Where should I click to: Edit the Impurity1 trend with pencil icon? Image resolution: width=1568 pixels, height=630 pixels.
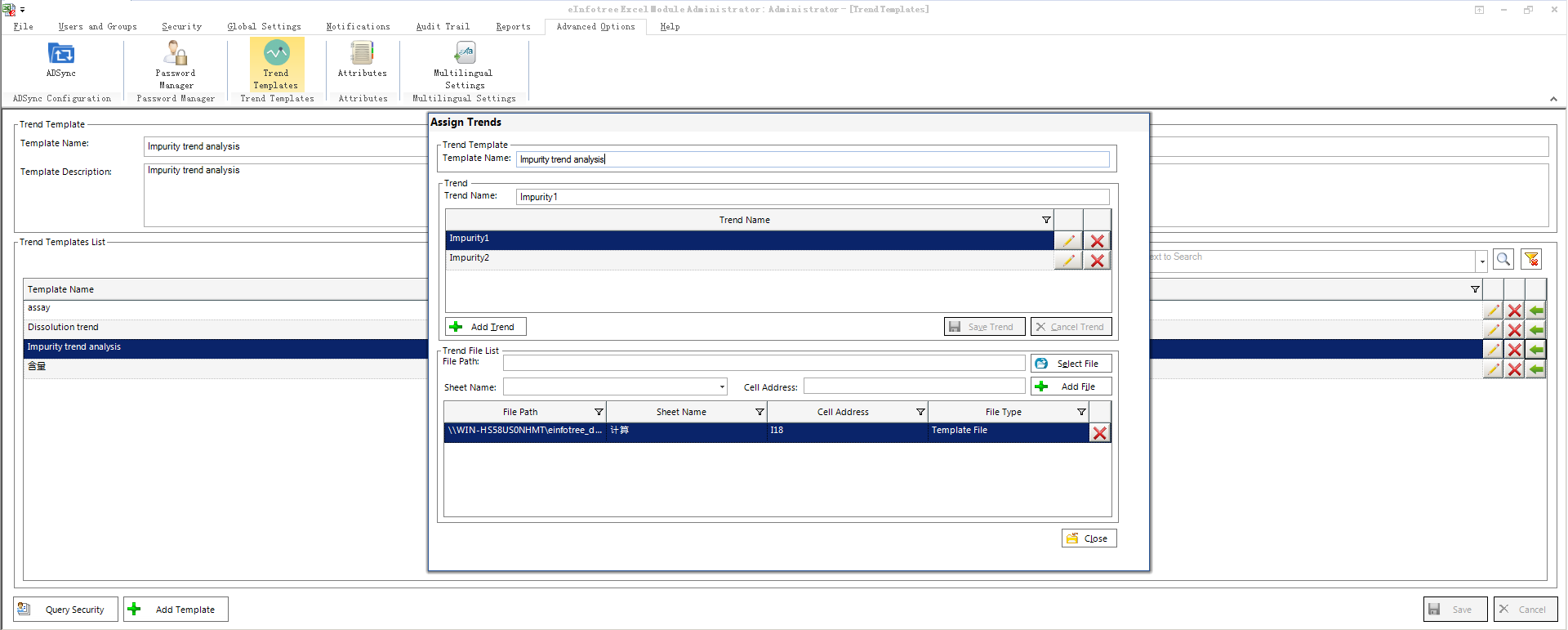tap(1067, 241)
